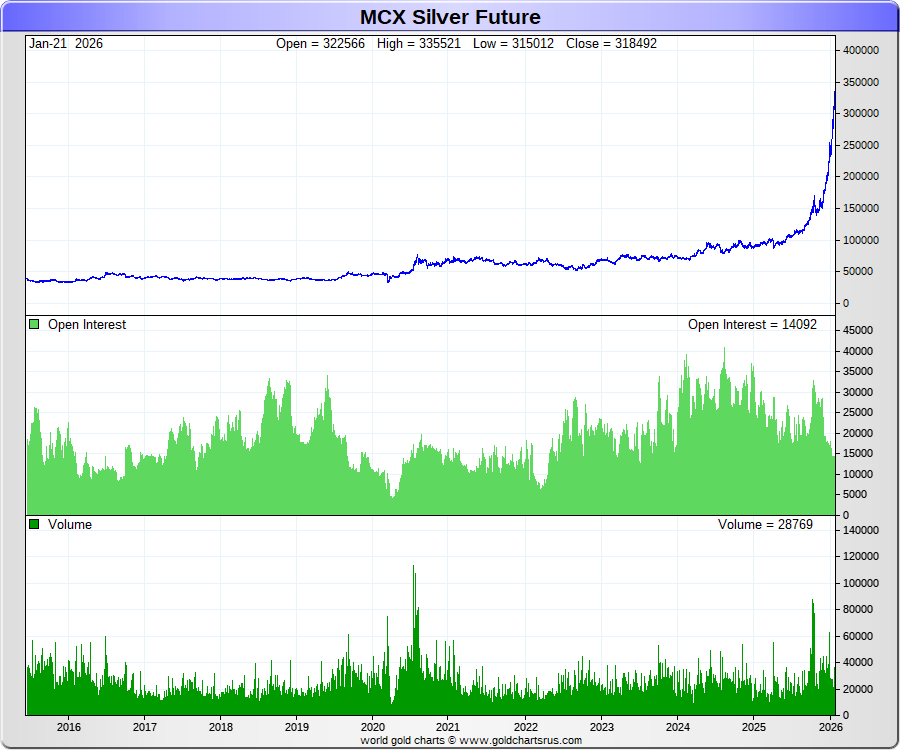This screenshot has height=750, width=900.
Task: Click the 2023 year label on time axis
Action: click(601, 727)
